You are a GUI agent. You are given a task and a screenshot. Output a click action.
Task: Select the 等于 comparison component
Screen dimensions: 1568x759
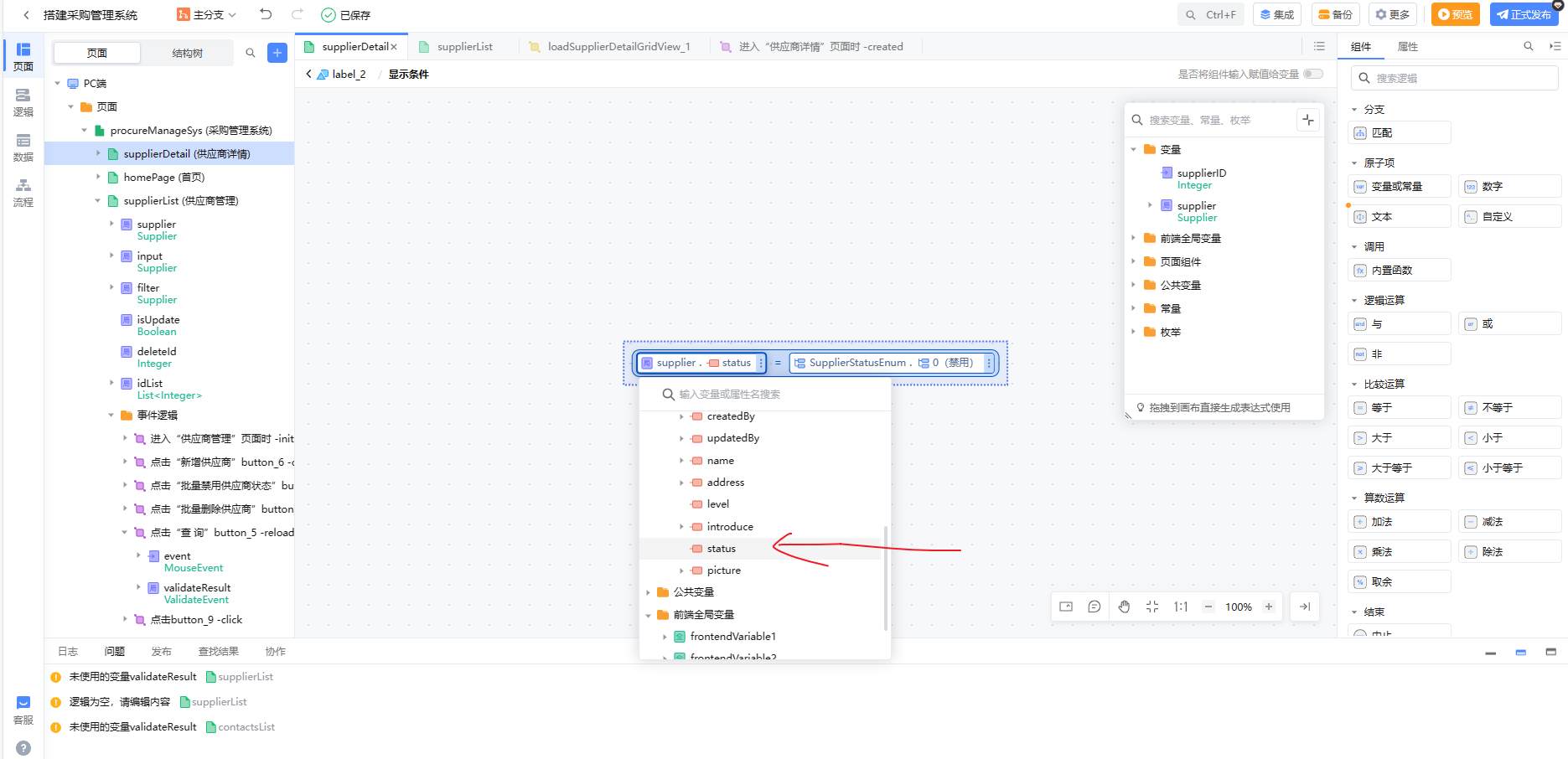pyautogui.click(x=1400, y=408)
